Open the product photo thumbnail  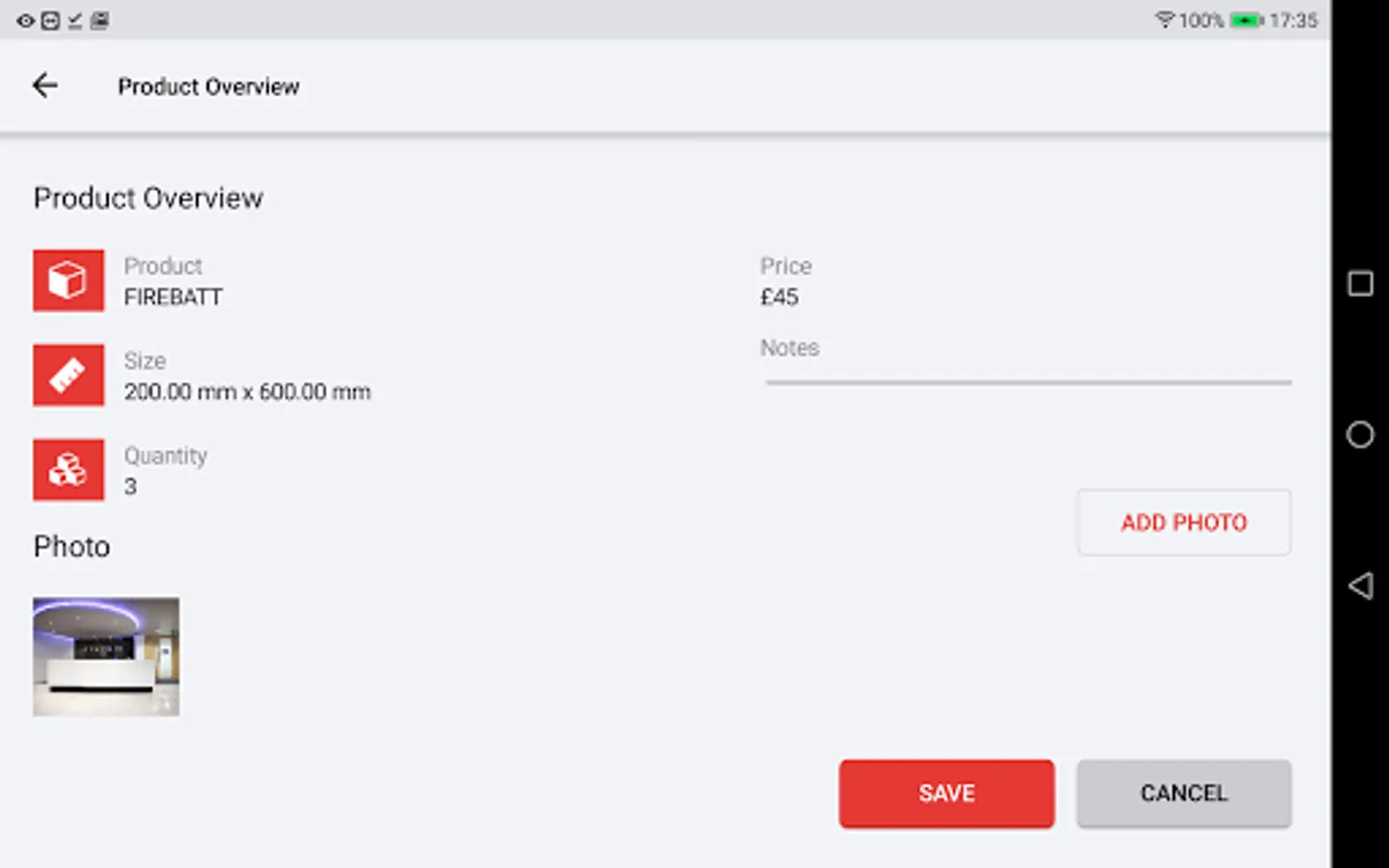pos(106,657)
